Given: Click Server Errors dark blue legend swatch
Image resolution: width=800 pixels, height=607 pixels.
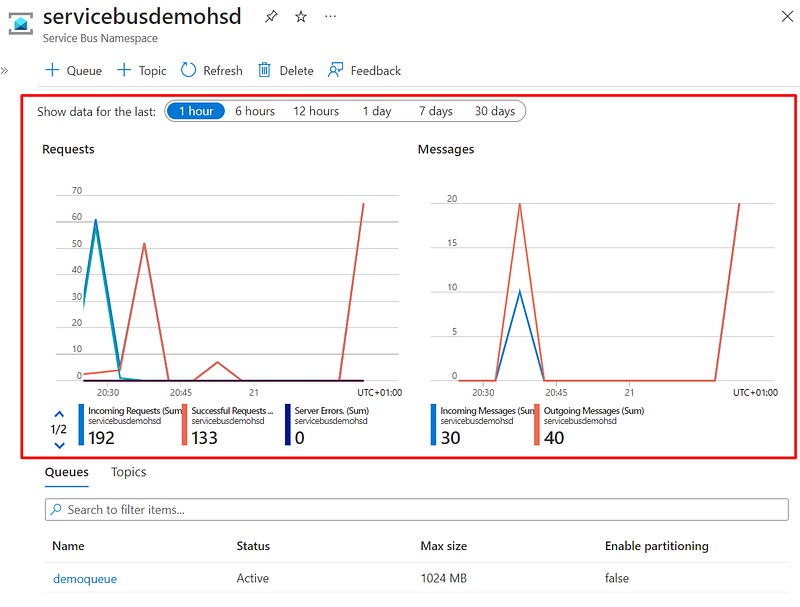Looking at the screenshot, I should click(x=288, y=425).
